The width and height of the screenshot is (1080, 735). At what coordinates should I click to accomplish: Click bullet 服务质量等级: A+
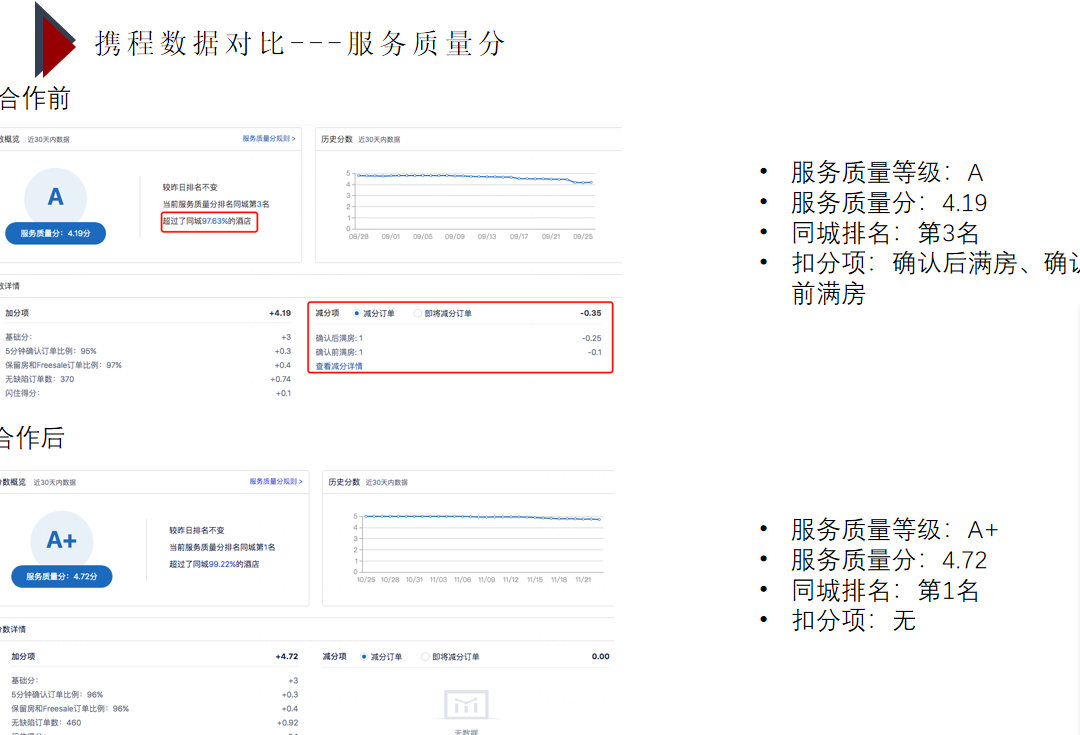(x=894, y=530)
